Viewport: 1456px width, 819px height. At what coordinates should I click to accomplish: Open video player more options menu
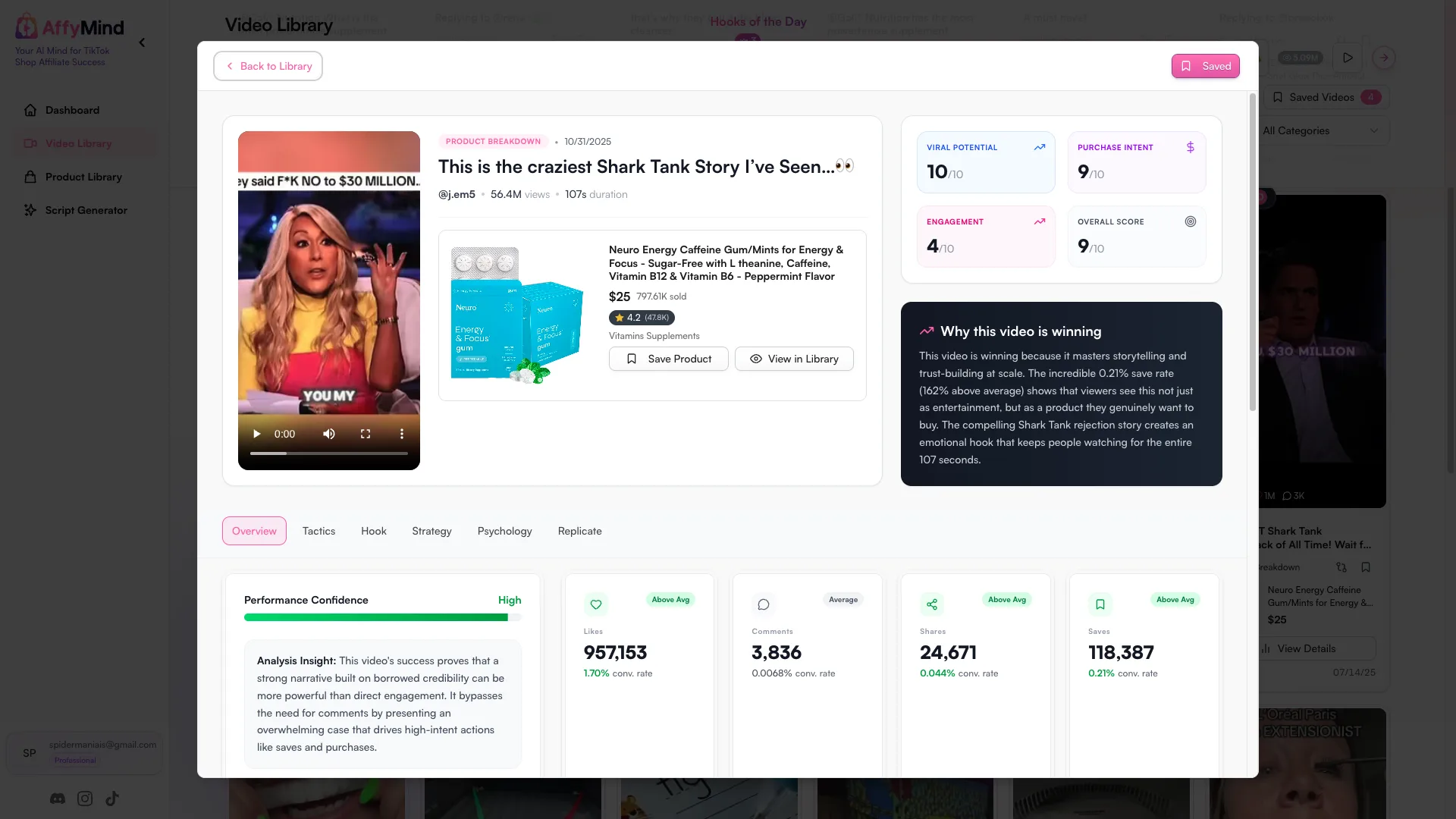pyautogui.click(x=402, y=434)
